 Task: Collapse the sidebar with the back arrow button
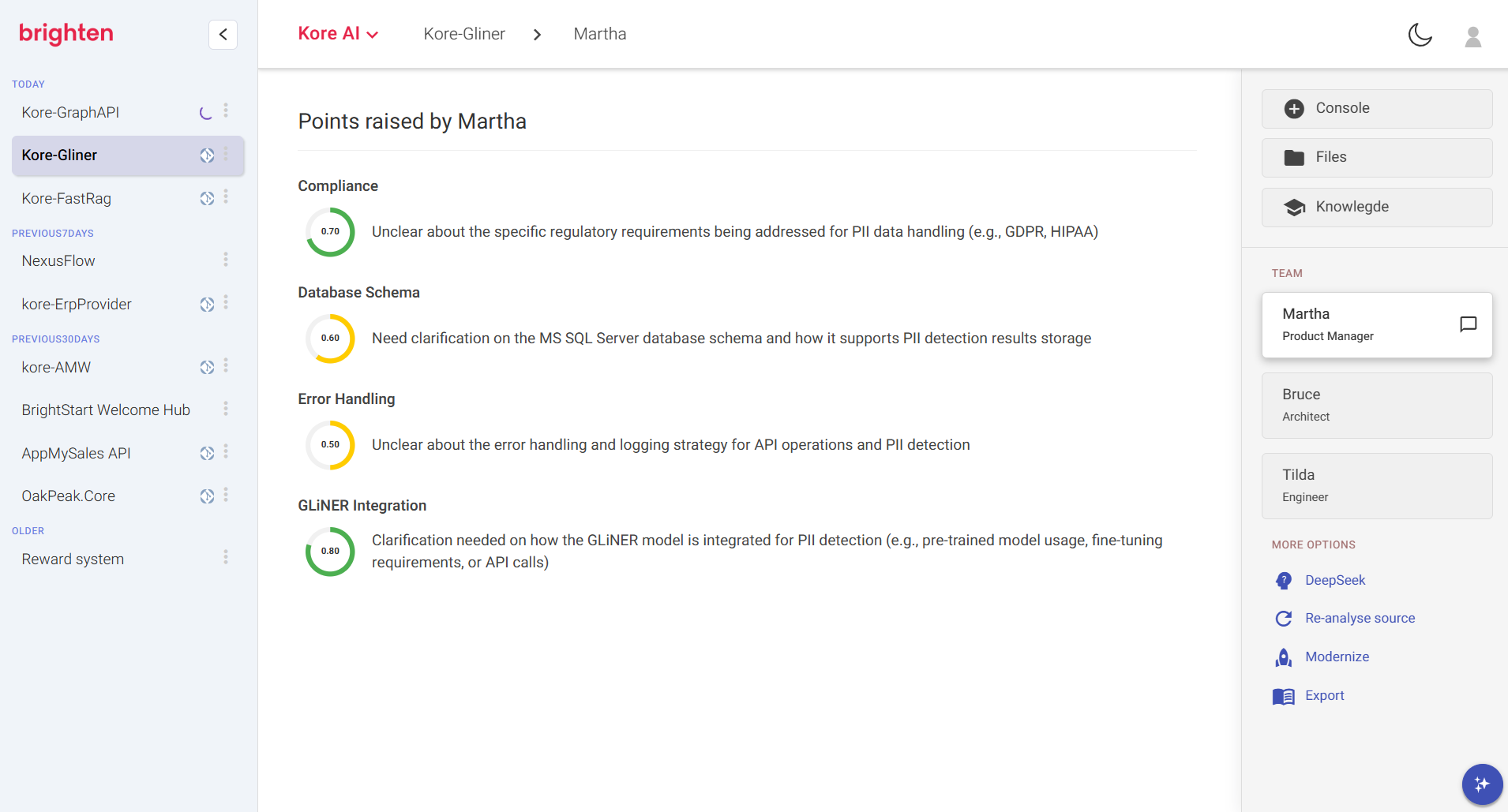coord(223,34)
